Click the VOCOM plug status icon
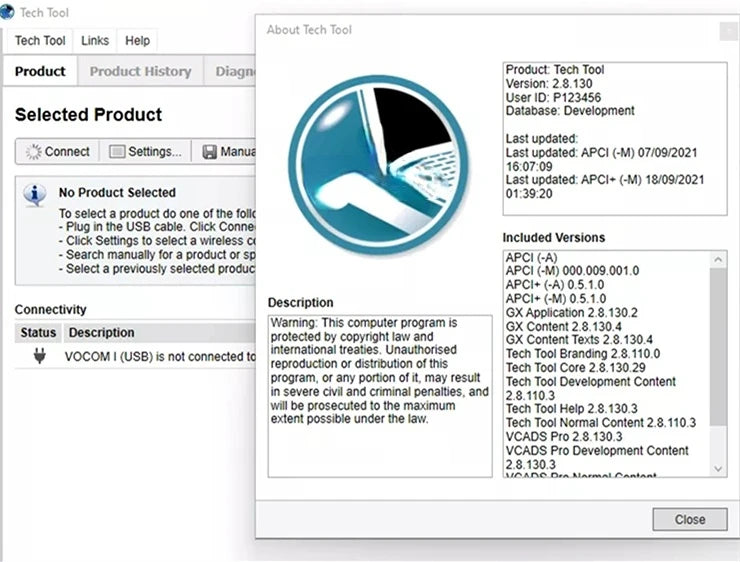Screen dimensions: 740x562 pos(40,356)
